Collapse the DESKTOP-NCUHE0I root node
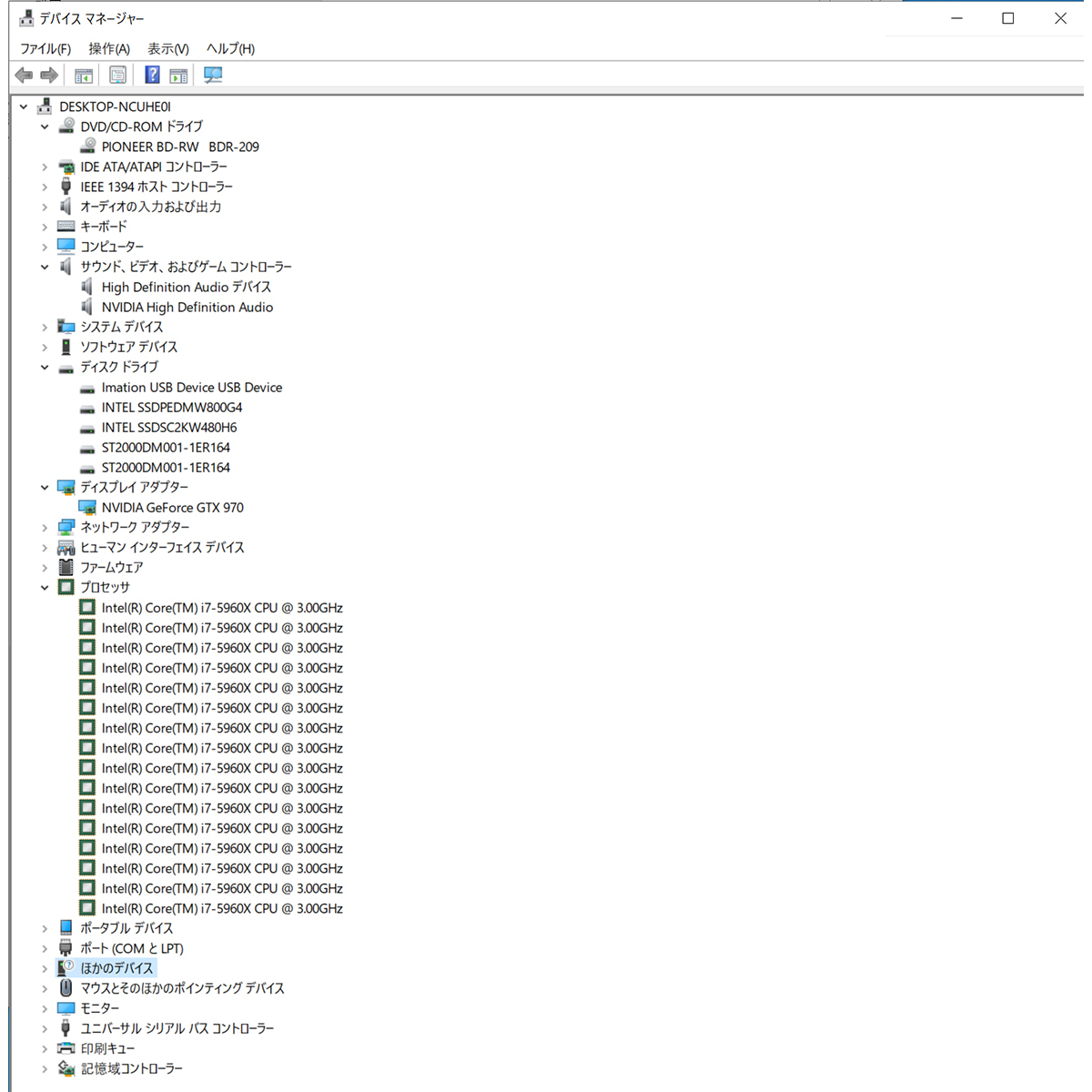Image resolution: width=1092 pixels, height=1092 pixels. (x=24, y=106)
